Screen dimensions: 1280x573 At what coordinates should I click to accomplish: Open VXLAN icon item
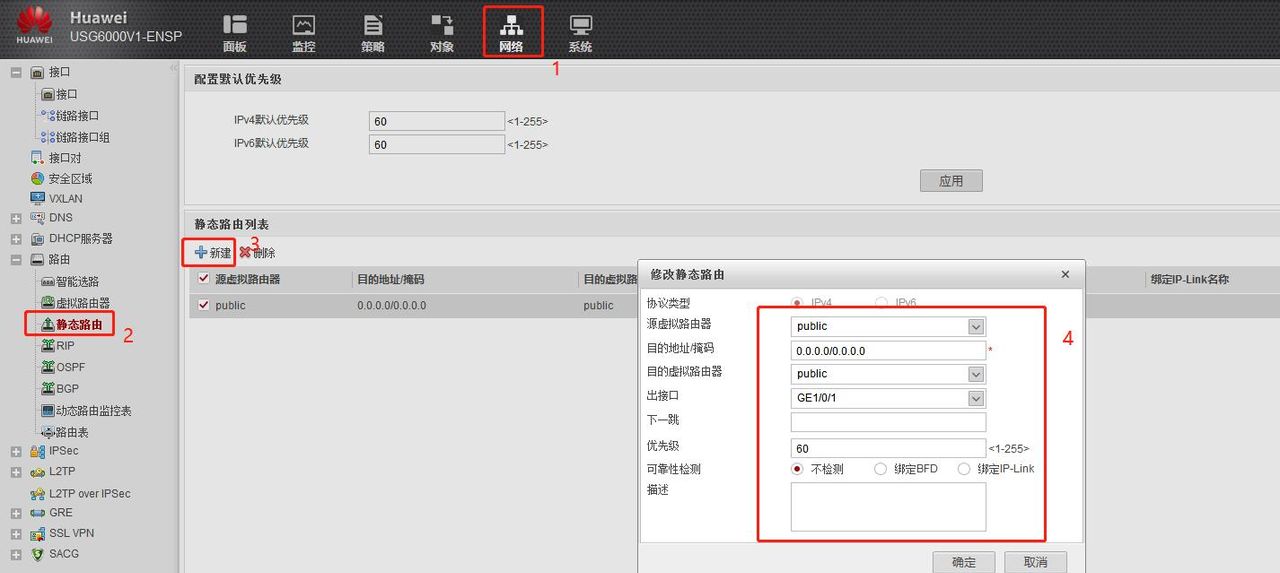pyautogui.click(x=38, y=198)
